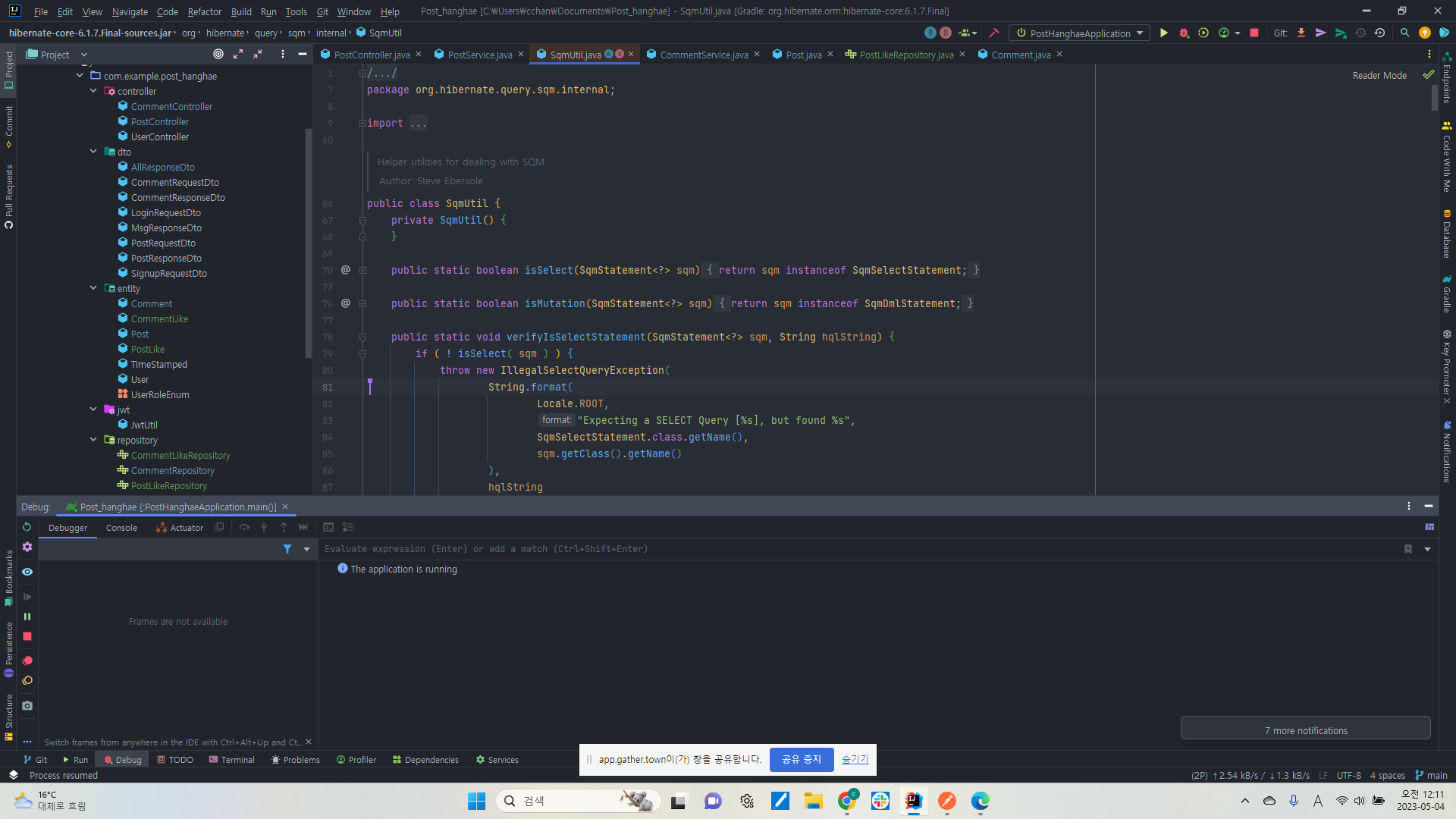
Task: Collapse the repository package node
Action: 93,440
